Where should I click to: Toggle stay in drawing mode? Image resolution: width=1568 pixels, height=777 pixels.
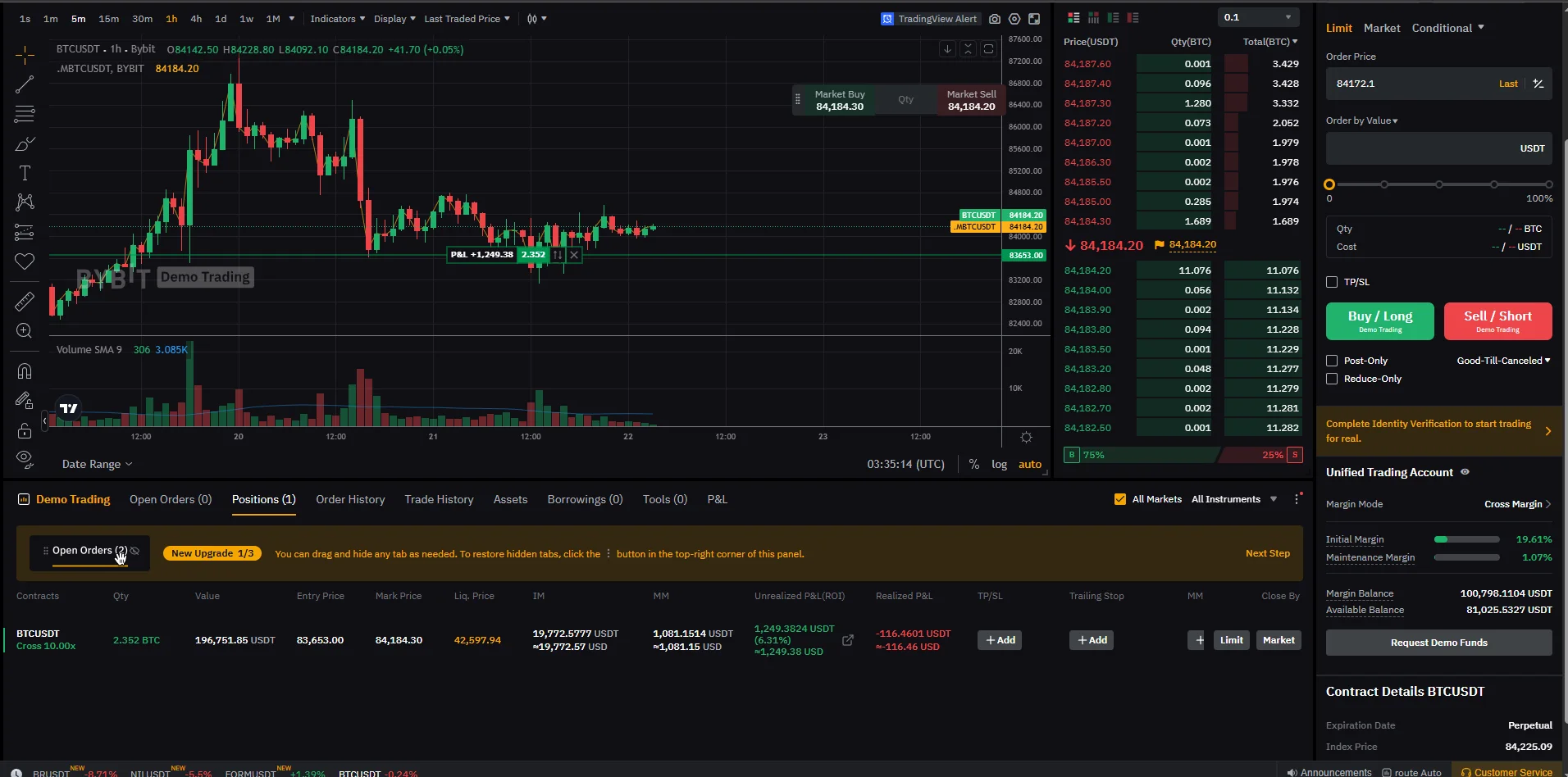click(25, 401)
